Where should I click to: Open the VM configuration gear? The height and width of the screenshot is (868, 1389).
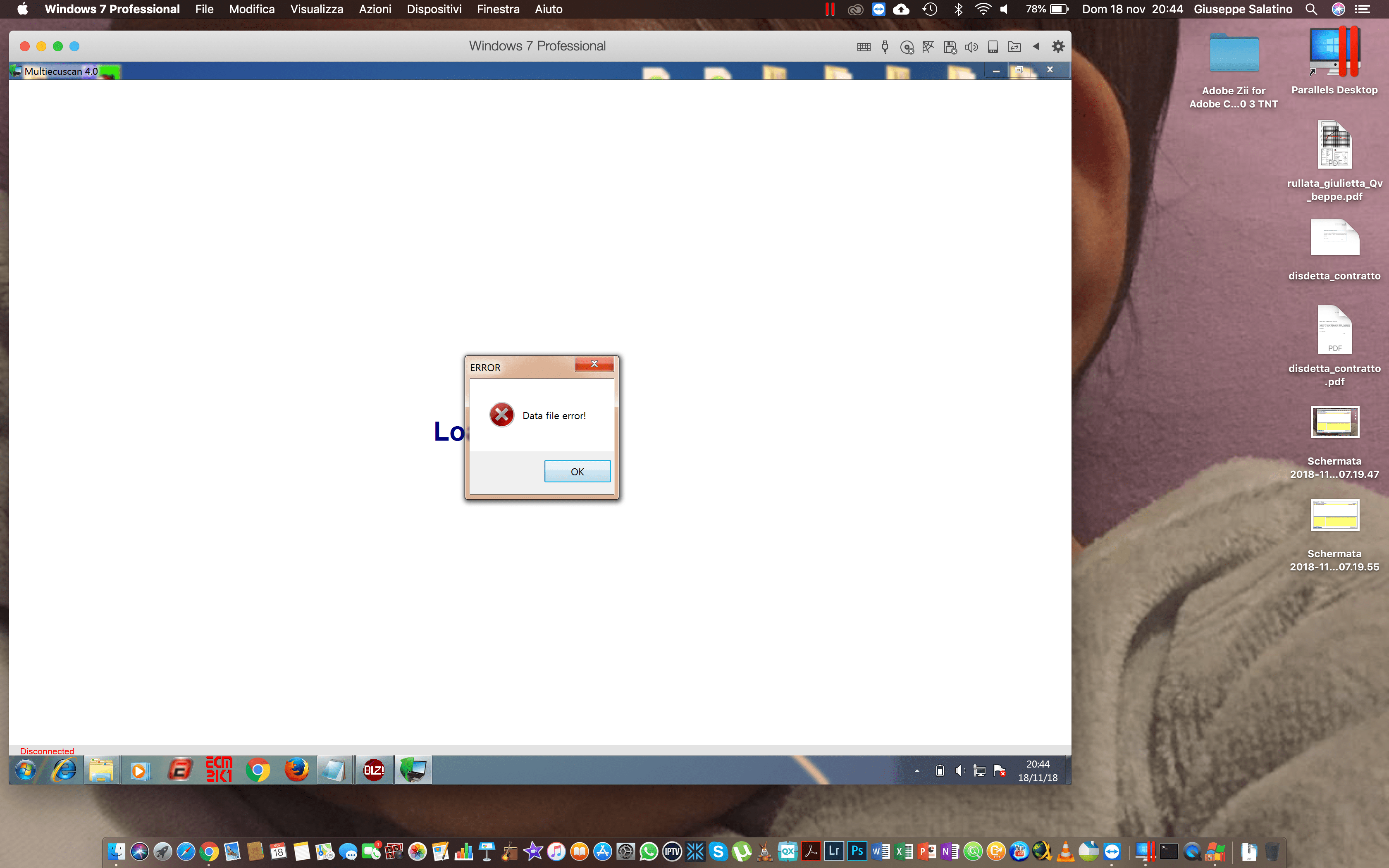pos(1058,46)
